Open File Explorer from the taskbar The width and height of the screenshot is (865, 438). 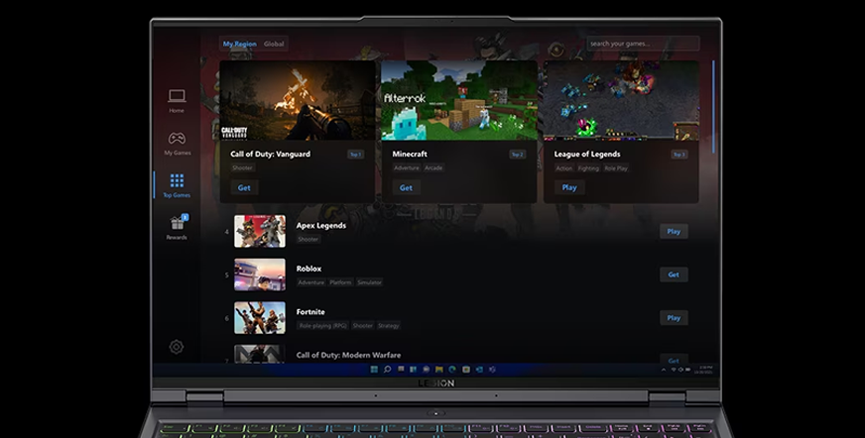[x=439, y=370]
